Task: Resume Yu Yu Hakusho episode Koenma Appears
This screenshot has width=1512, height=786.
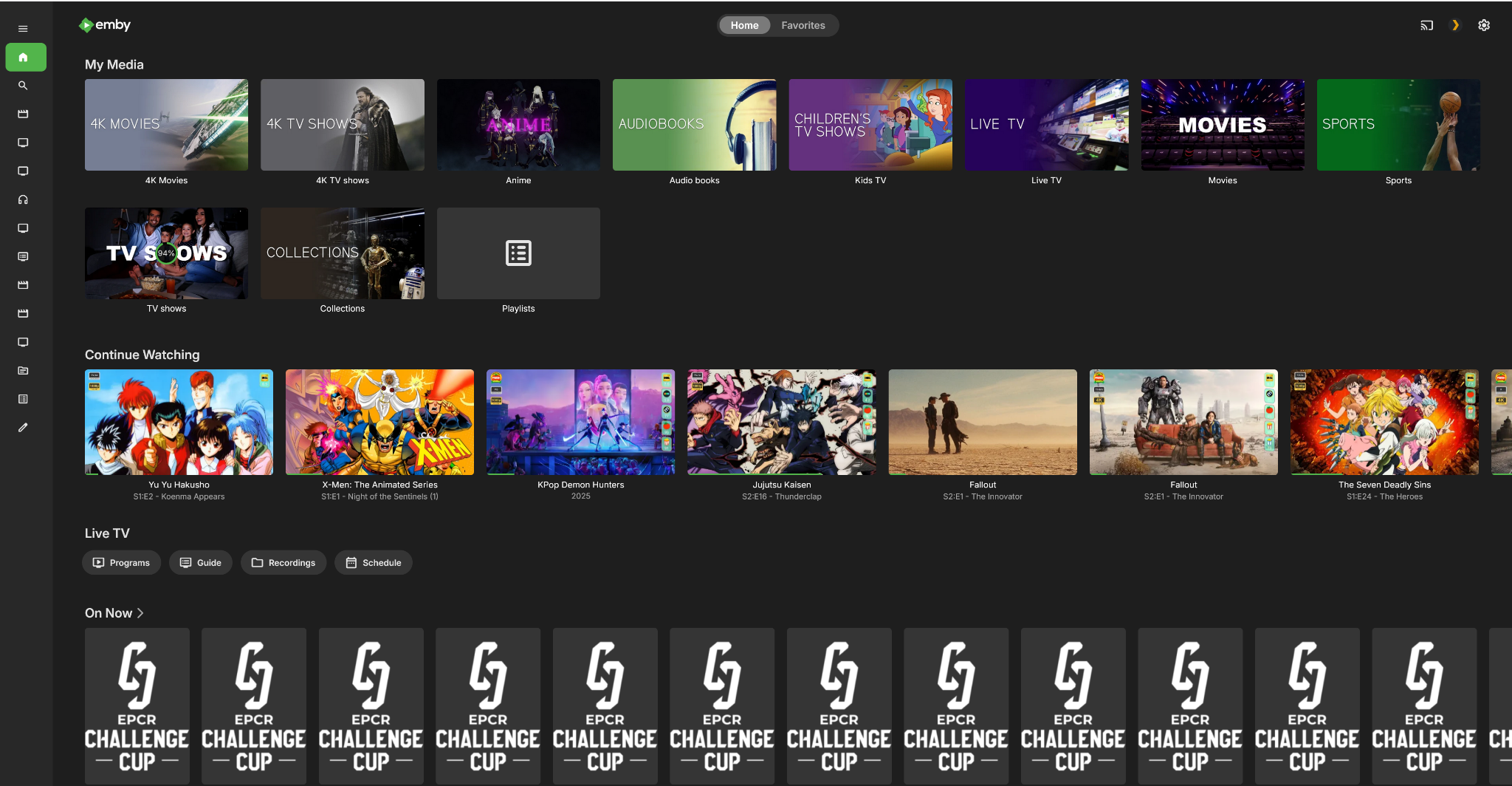Action: point(178,422)
